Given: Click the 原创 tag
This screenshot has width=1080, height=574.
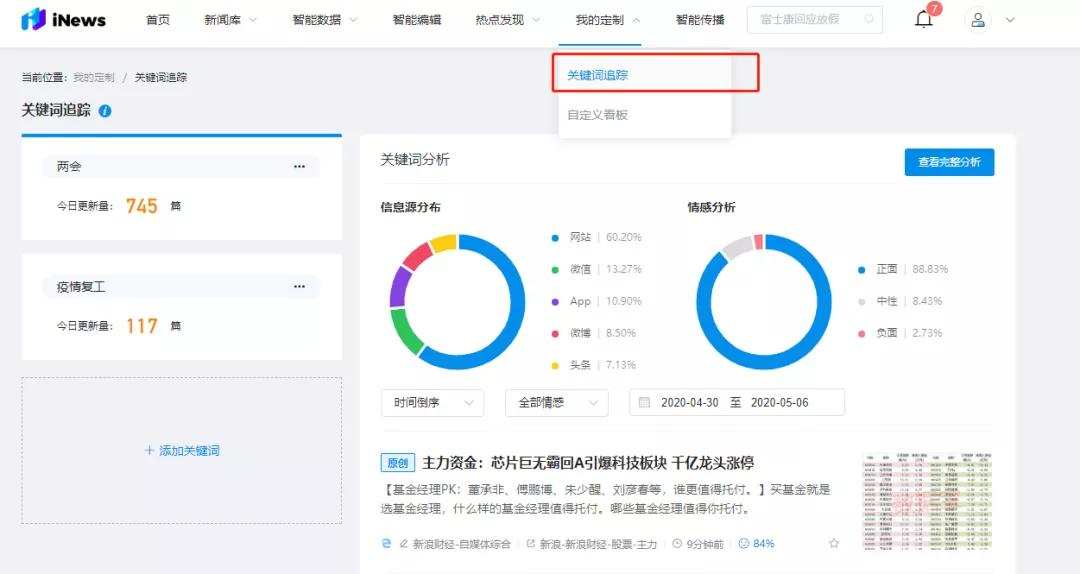Looking at the screenshot, I should pyautogui.click(x=397, y=463).
